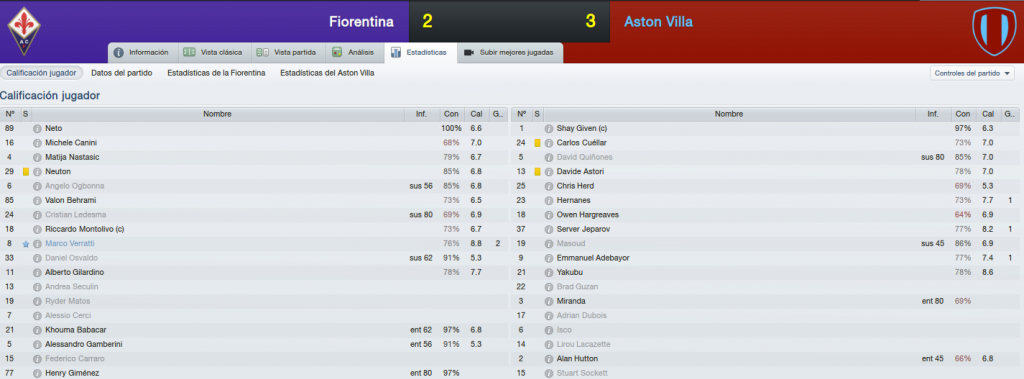The height and width of the screenshot is (379, 1024).
Task: Sort Fiorentina table by Cal column
Action: tap(476, 114)
